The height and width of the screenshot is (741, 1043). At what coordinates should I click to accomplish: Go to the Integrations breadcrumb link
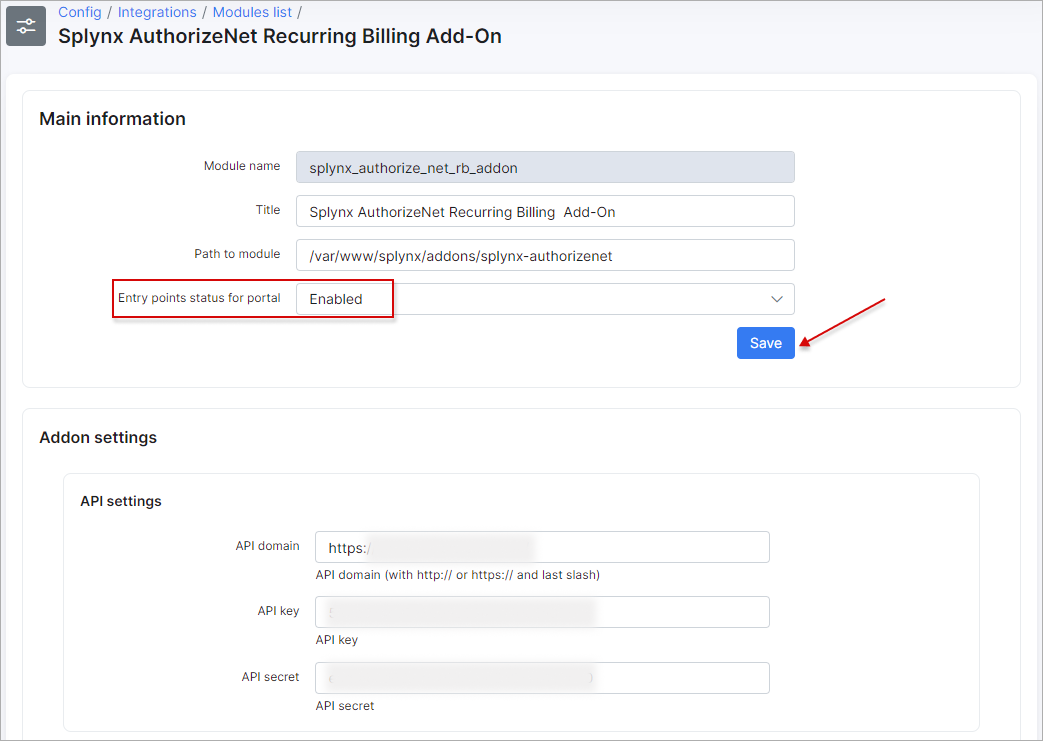157,12
